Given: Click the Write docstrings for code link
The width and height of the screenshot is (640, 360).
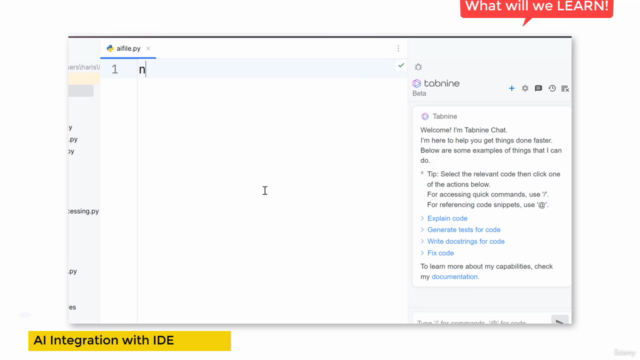Looking at the screenshot, I should (466, 241).
